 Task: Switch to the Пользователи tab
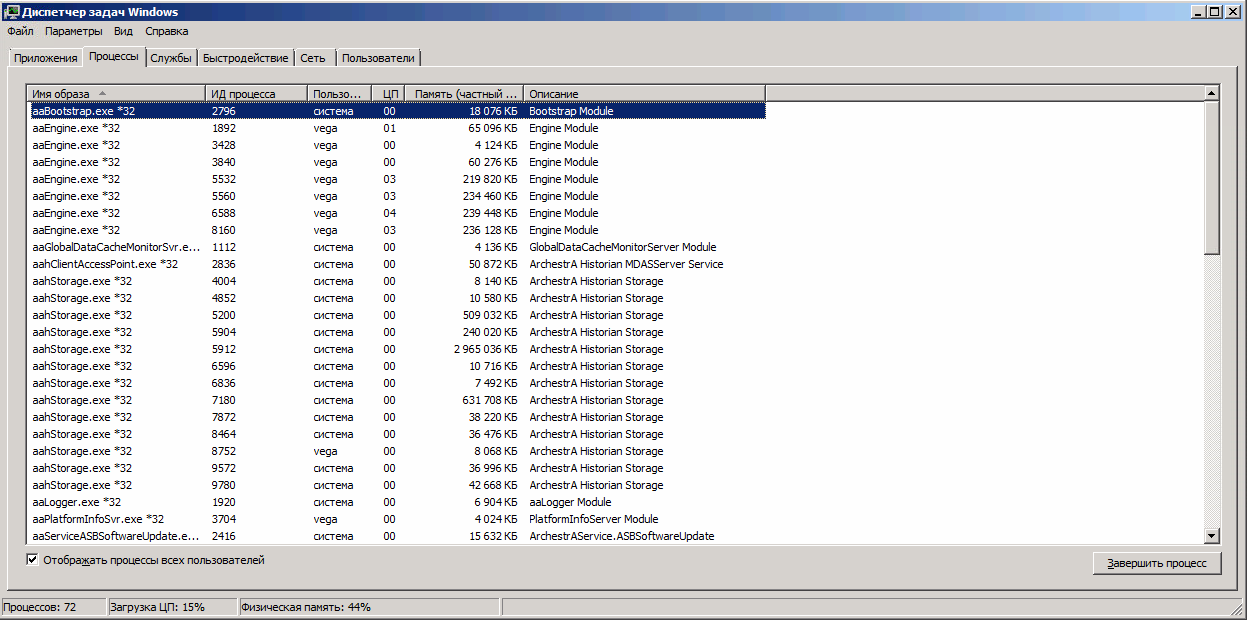click(378, 58)
